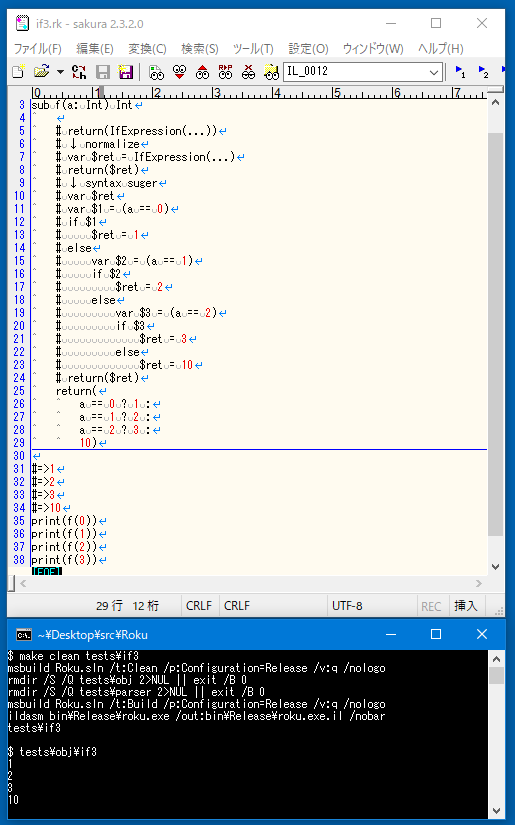
Task: Click the console window's command prompt icon
Action: [x=23, y=635]
